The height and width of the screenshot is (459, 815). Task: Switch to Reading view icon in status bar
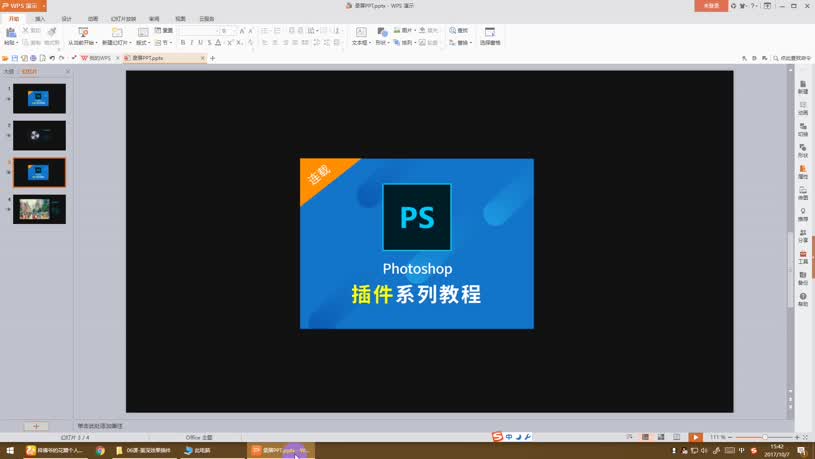pyautogui.click(x=676, y=437)
